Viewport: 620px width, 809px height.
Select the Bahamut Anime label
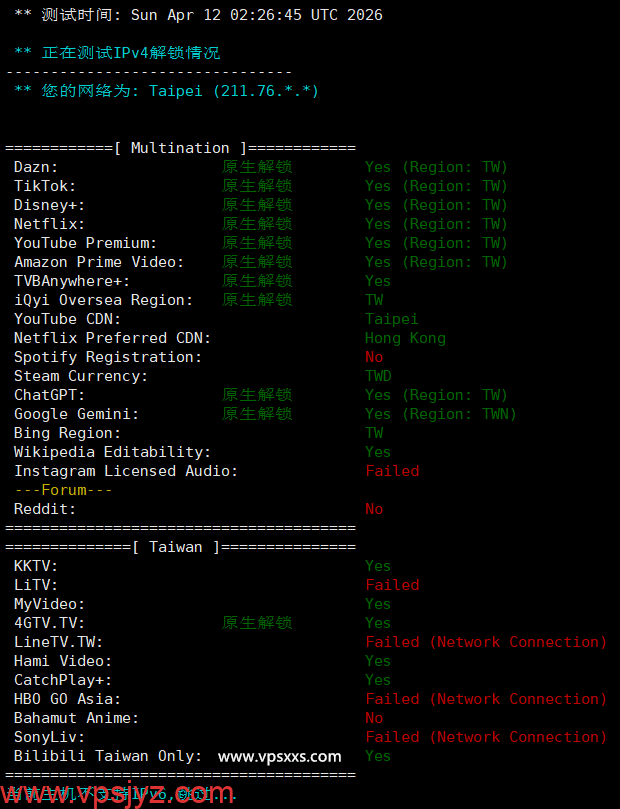click(76, 718)
